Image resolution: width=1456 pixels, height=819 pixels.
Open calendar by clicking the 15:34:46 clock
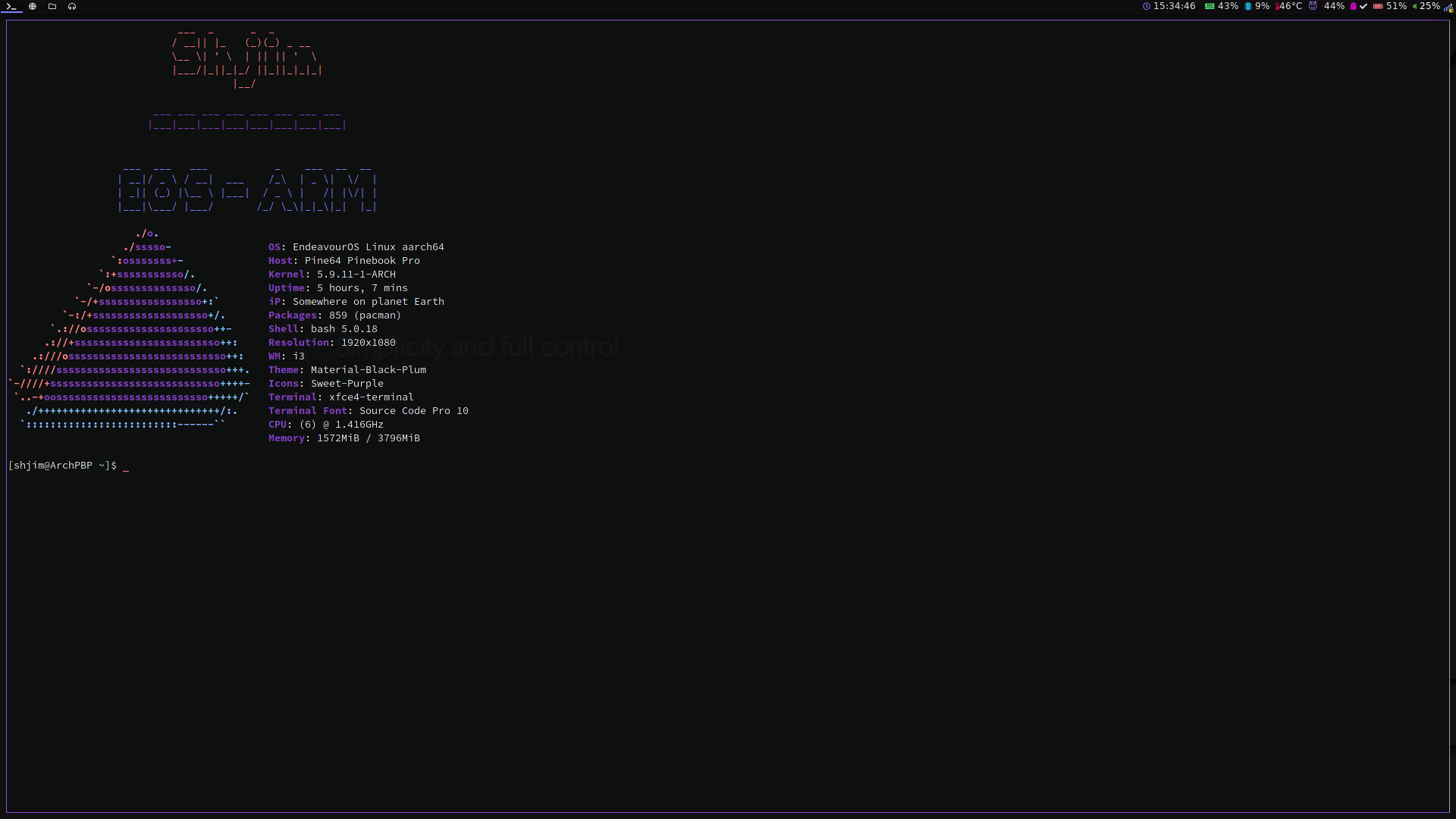click(x=1174, y=6)
